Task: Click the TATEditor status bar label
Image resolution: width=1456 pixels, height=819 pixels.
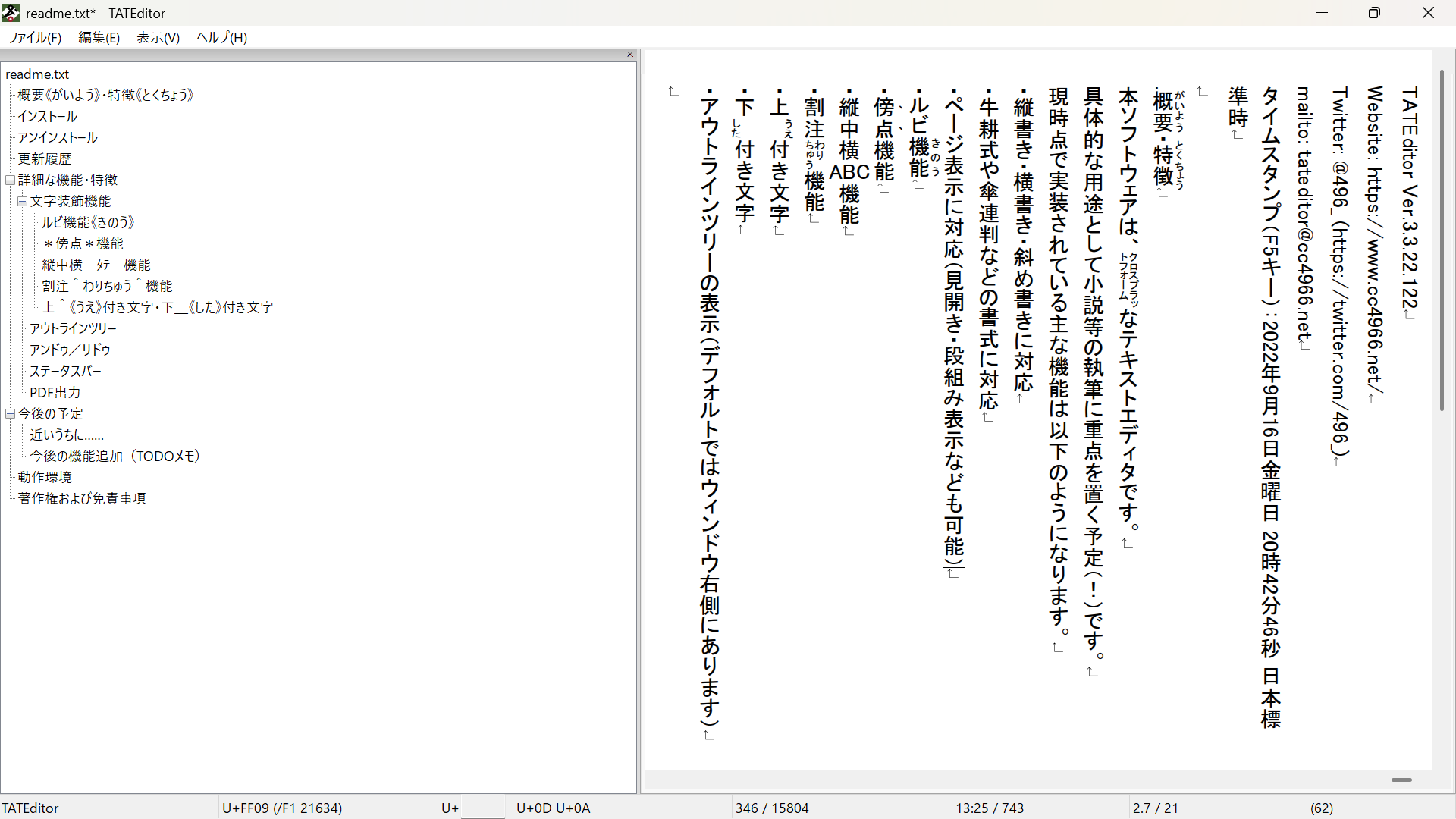Action: [30, 808]
